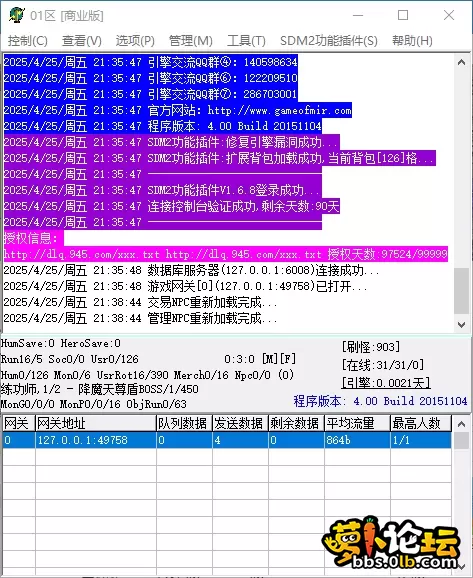
Task: Click the 队列数据 column header
Action: tap(184, 423)
